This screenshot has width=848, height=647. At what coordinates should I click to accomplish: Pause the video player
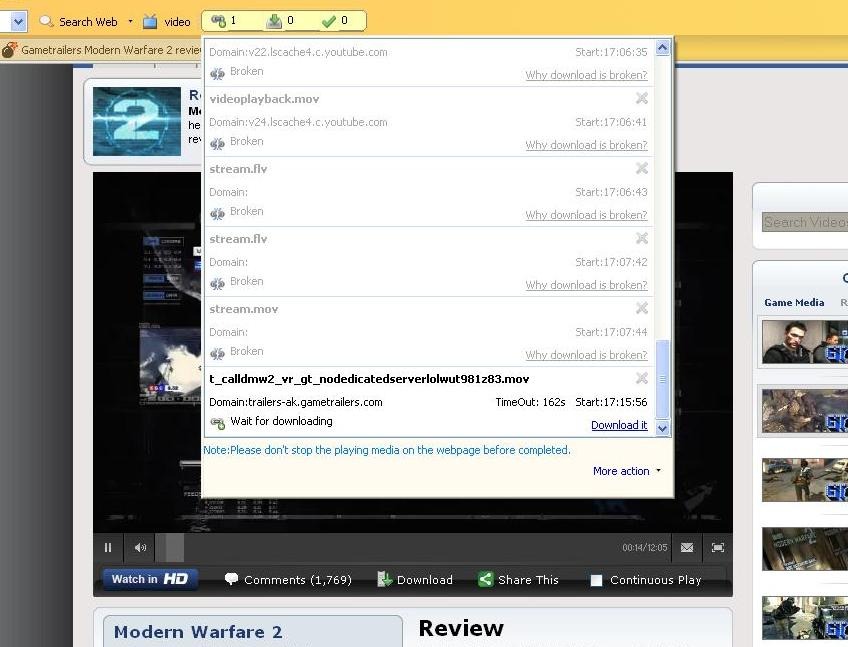click(108, 548)
